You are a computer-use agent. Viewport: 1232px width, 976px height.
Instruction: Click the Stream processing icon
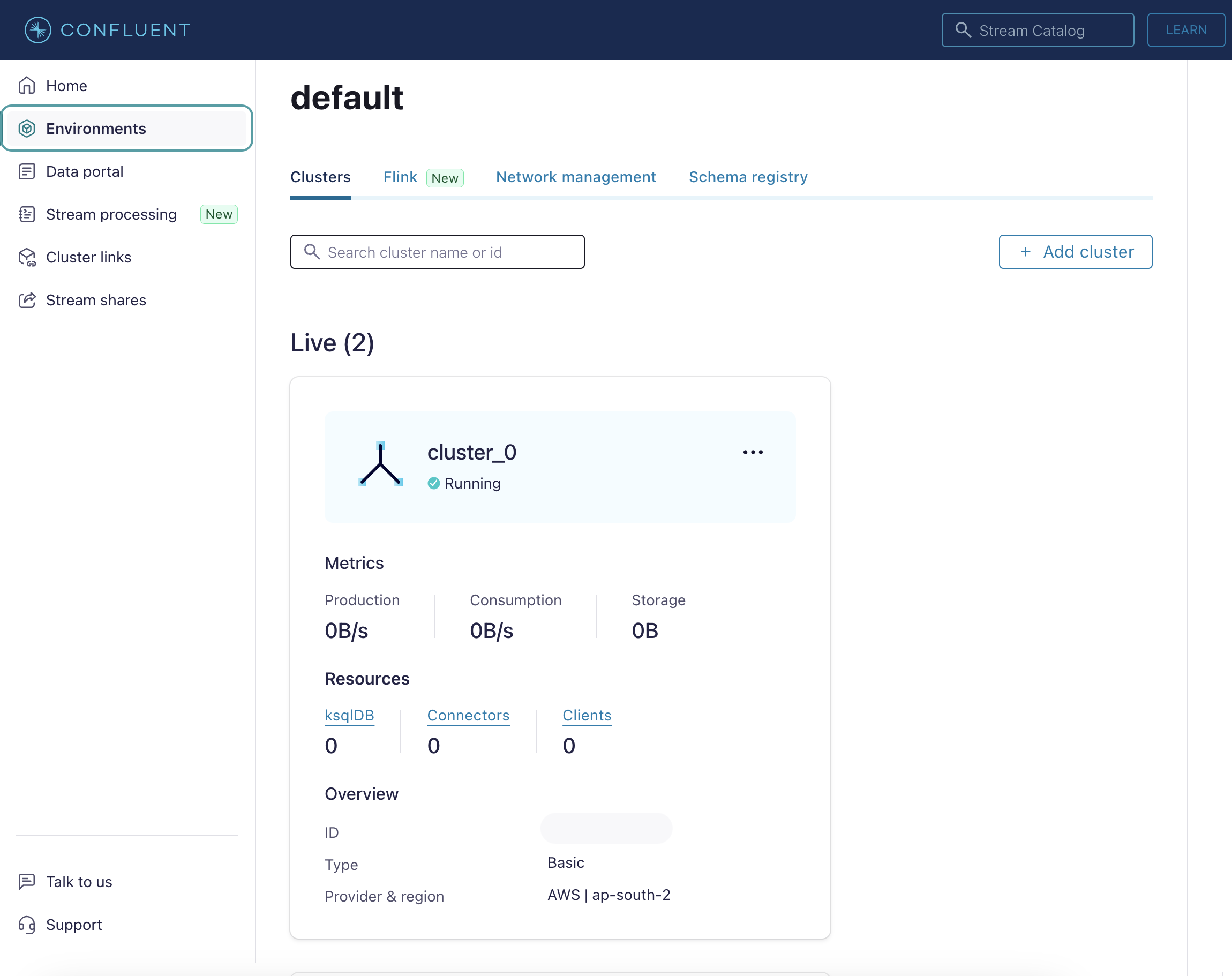point(27,214)
